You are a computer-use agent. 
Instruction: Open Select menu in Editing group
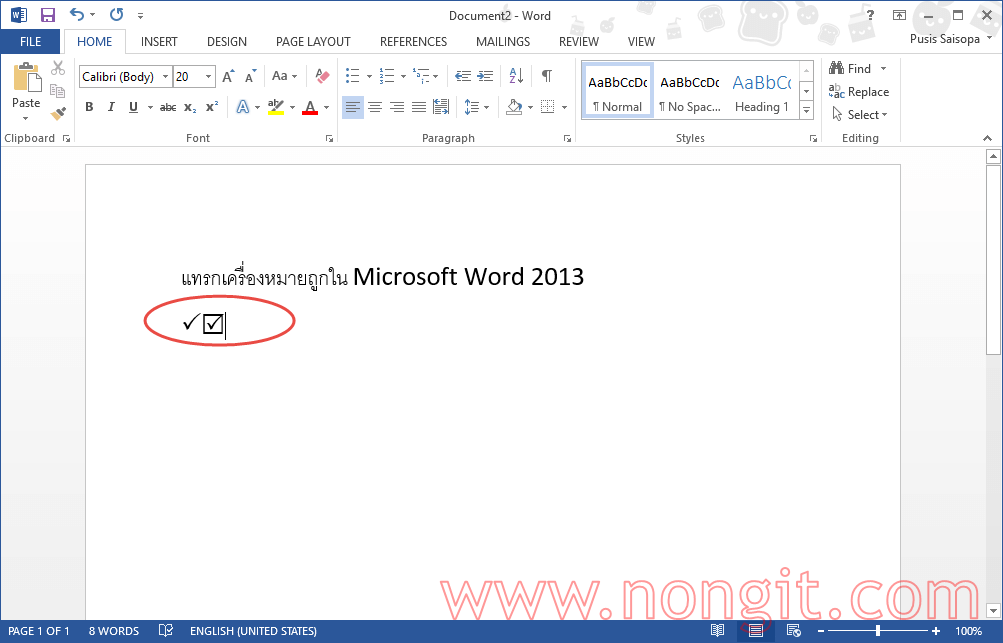[859, 115]
